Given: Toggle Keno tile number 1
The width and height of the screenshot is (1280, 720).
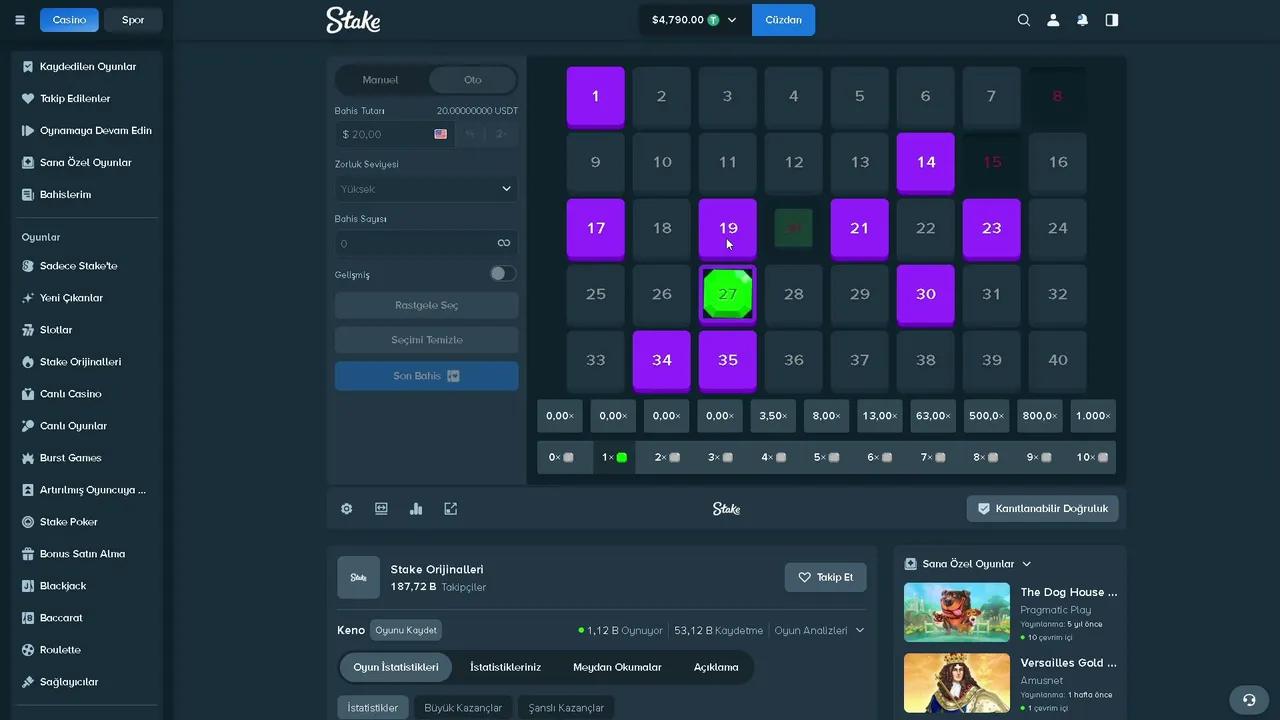Looking at the screenshot, I should (596, 97).
